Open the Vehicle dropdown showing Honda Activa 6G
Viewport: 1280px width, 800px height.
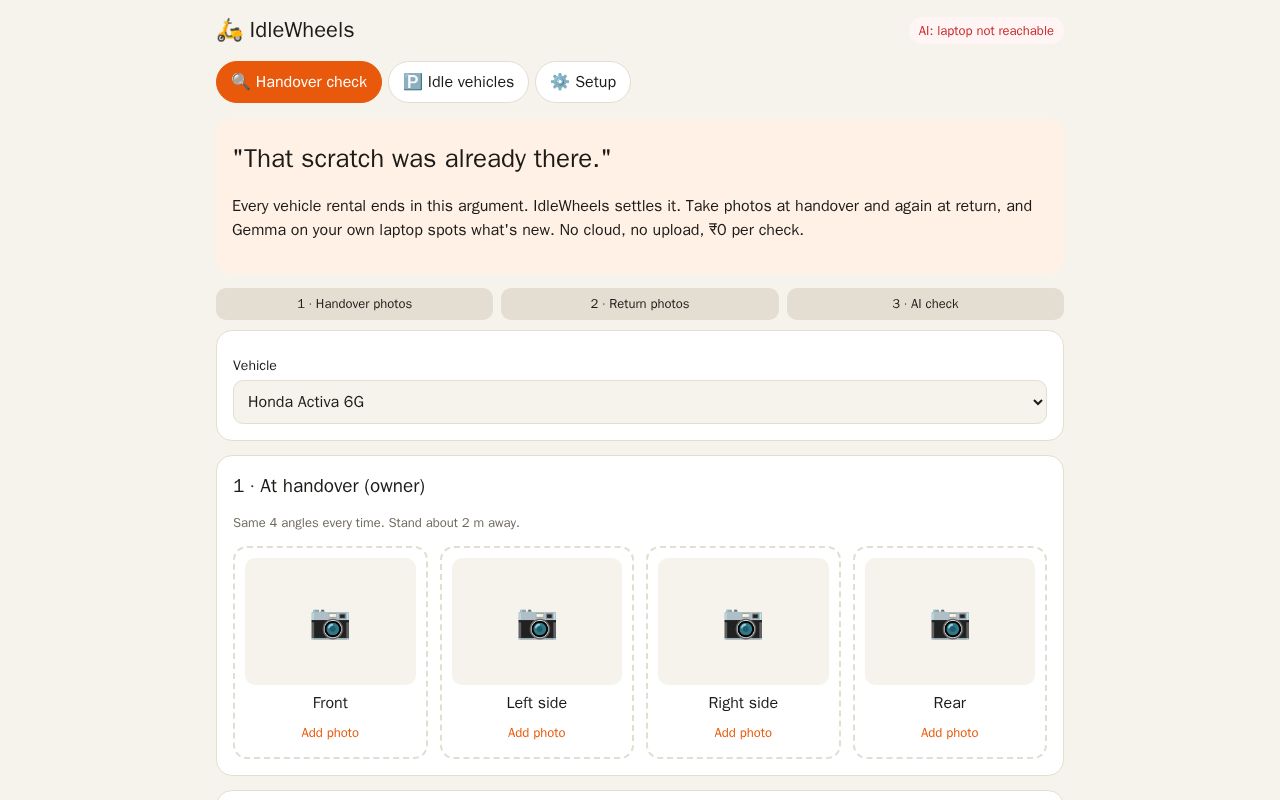(640, 402)
